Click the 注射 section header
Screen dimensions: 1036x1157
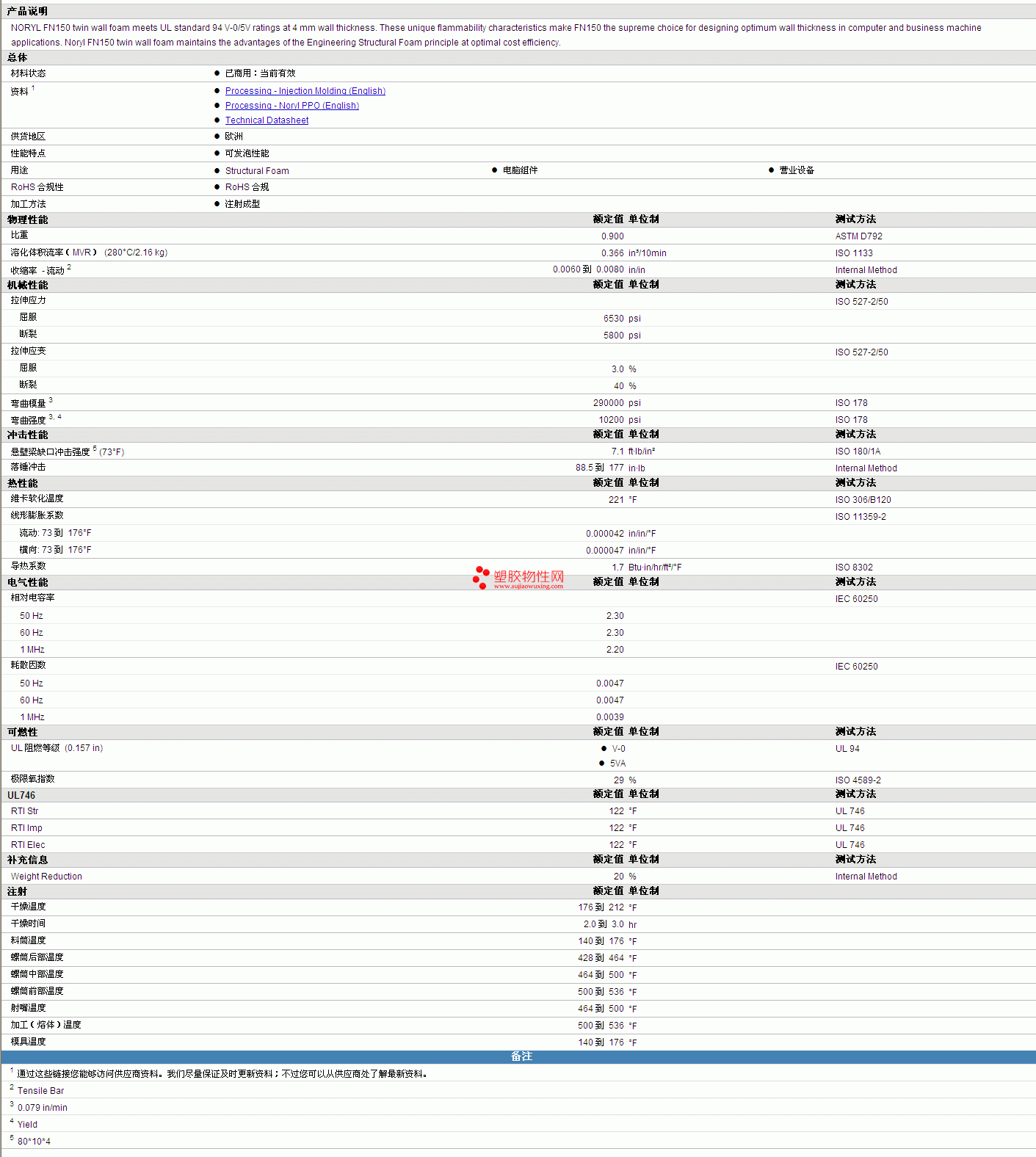(x=18, y=891)
